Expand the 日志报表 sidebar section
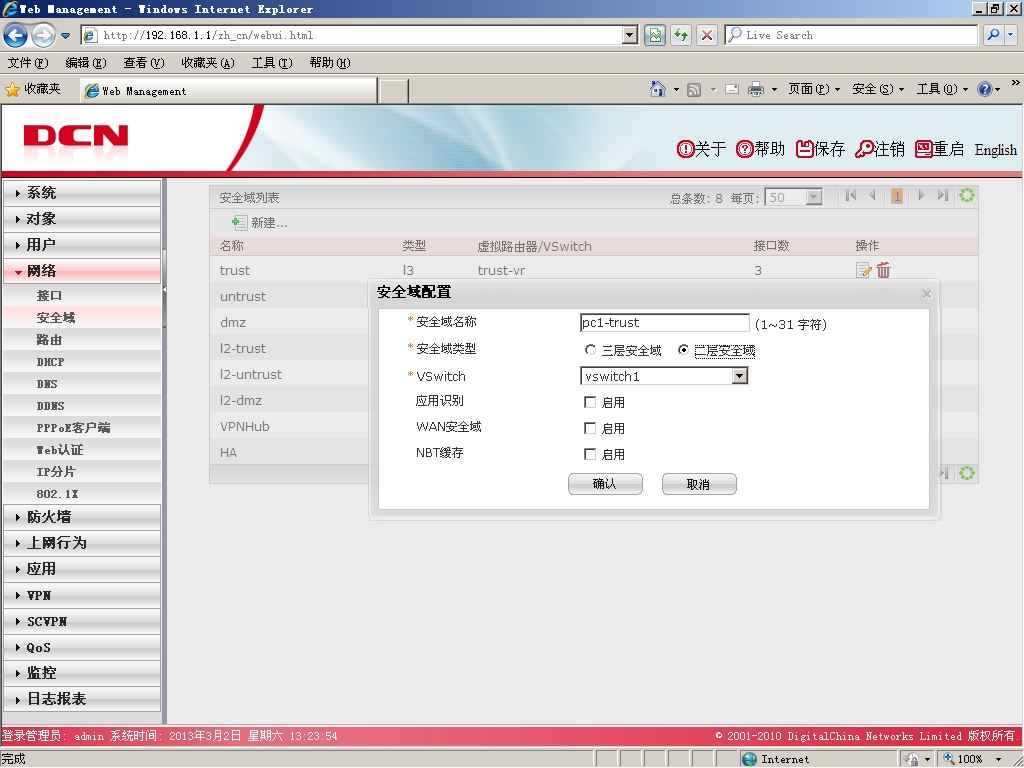The image size is (1024, 768). [x=82, y=699]
